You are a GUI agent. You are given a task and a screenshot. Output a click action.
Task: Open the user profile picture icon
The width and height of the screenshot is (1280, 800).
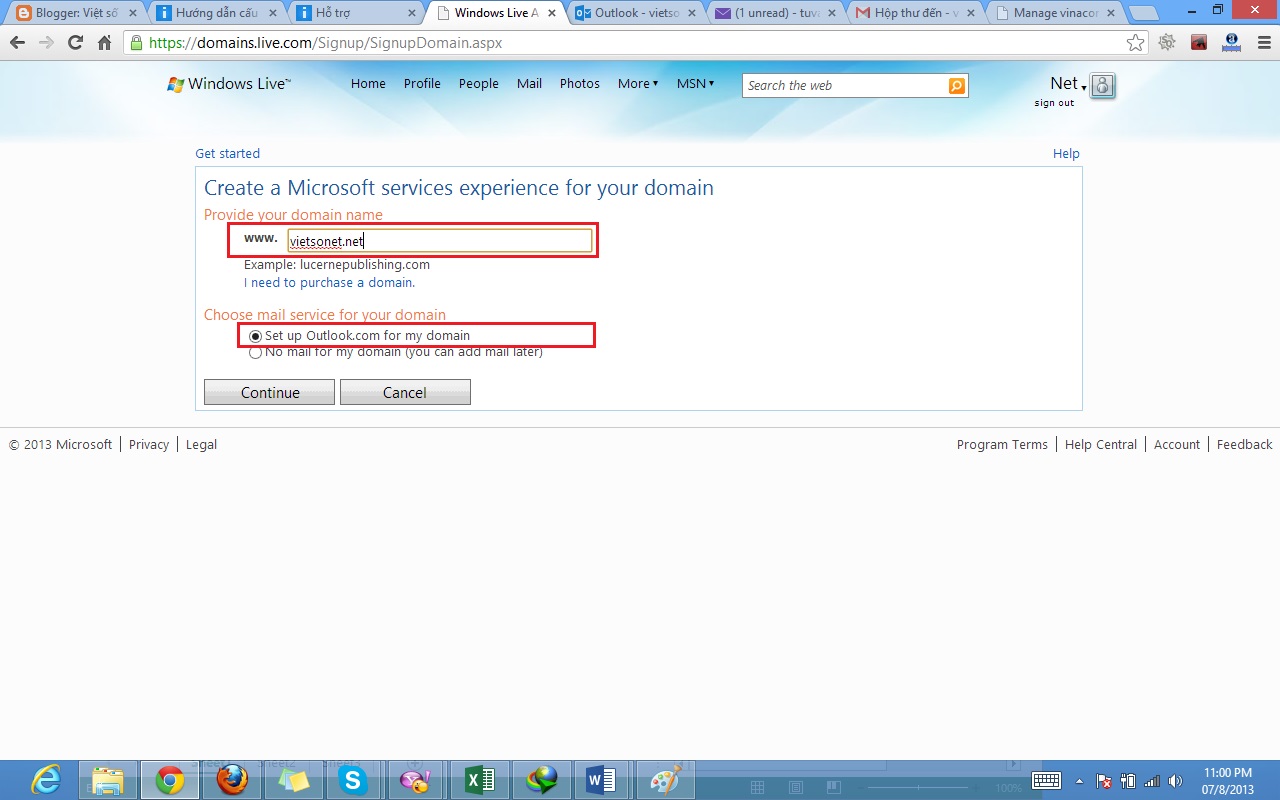(x=1102, y=86)
